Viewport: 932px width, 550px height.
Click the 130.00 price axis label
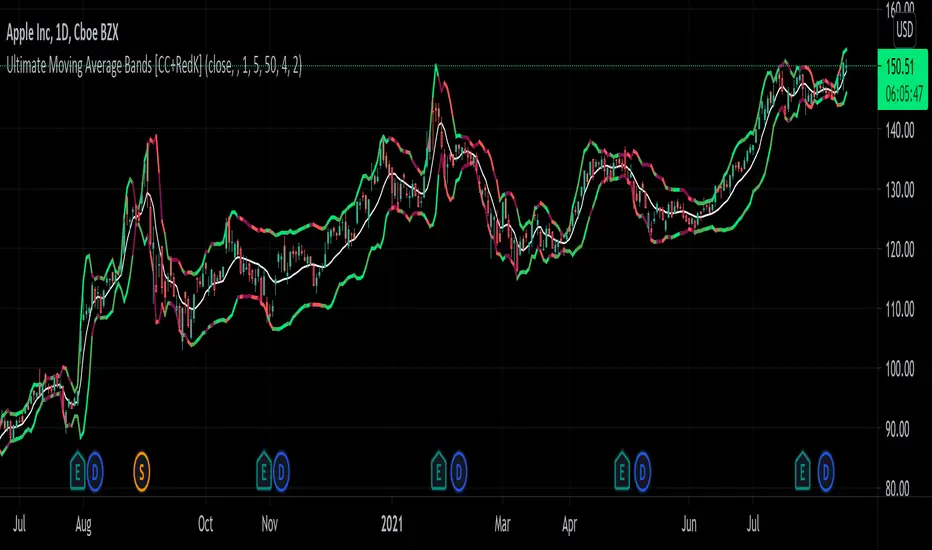pos(900,190)
